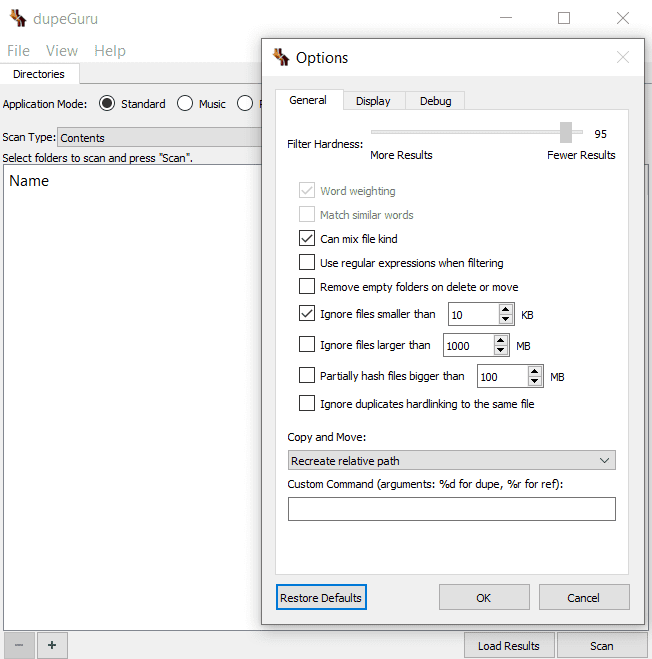
Task: Enable Ignore files larger than
Action: point(307,344)
